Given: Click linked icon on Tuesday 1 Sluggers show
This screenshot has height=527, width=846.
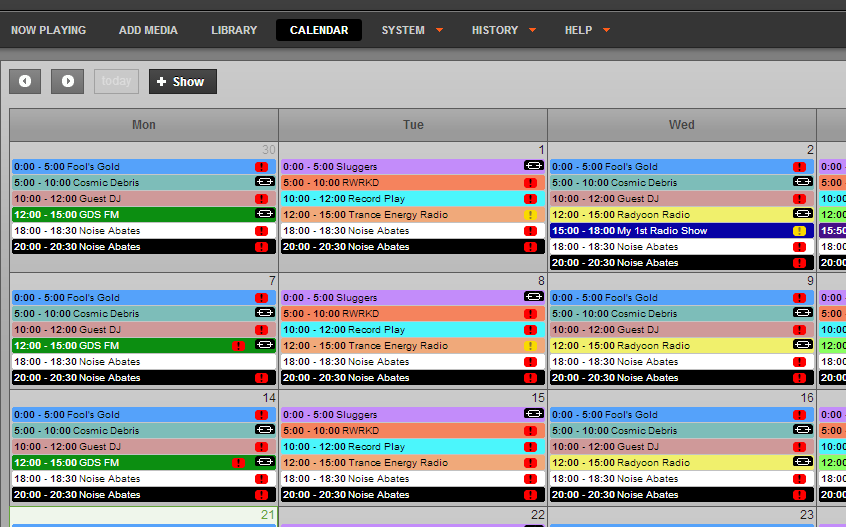Looking at the screenshot, I should pyautogui.click(x=533, y=166).
